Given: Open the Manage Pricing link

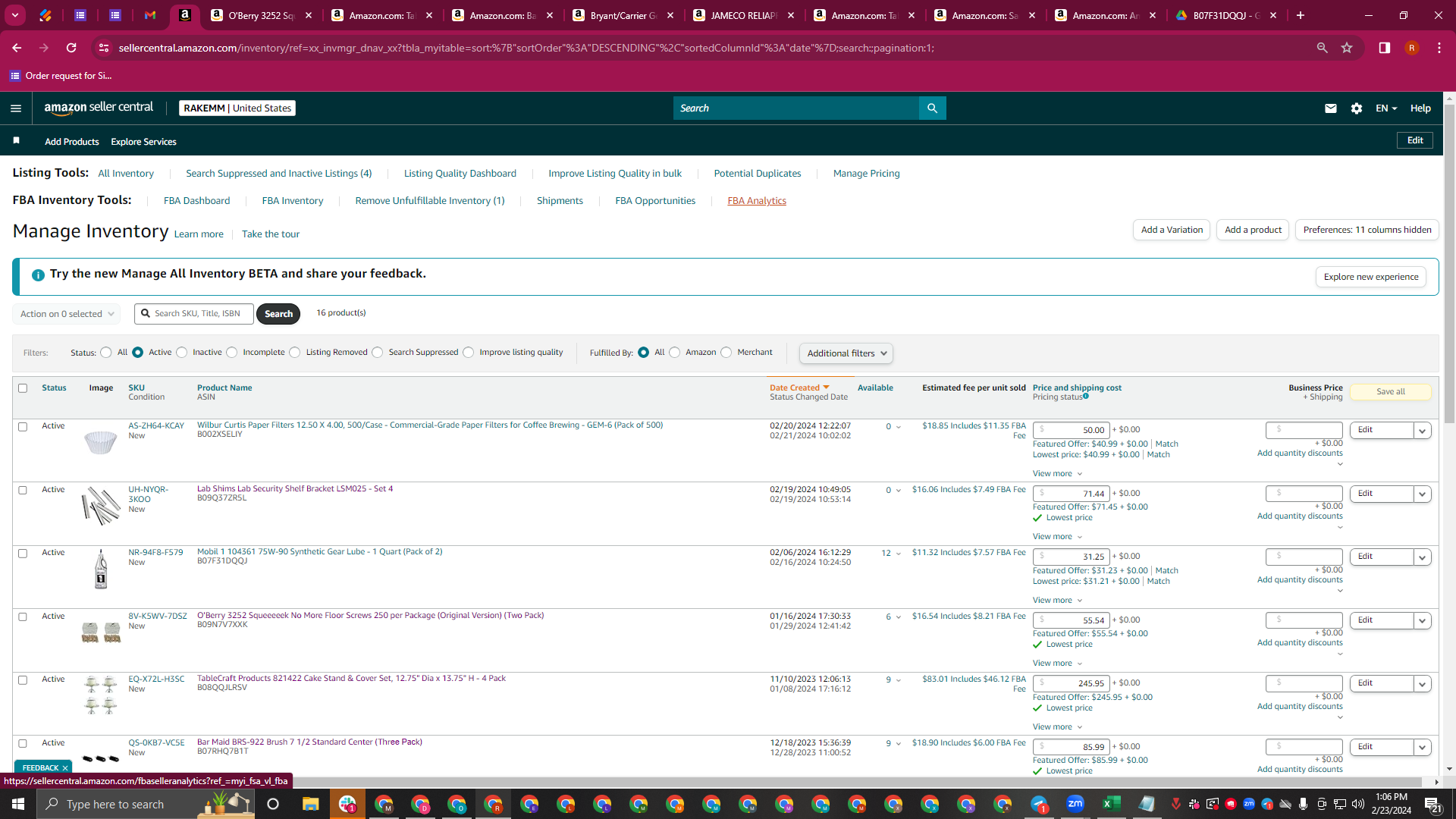Looking at the screenshot, I should click(867, 174).
